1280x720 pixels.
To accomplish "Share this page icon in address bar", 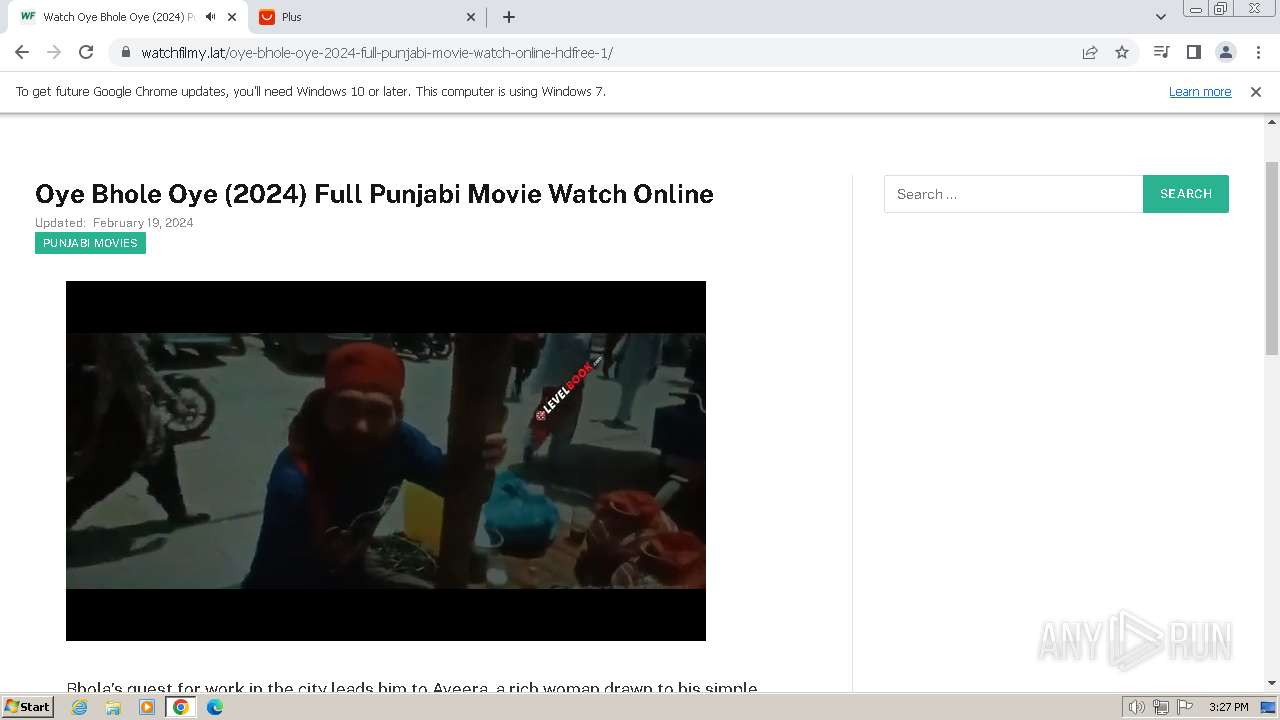I will (x=1090, y=52).
